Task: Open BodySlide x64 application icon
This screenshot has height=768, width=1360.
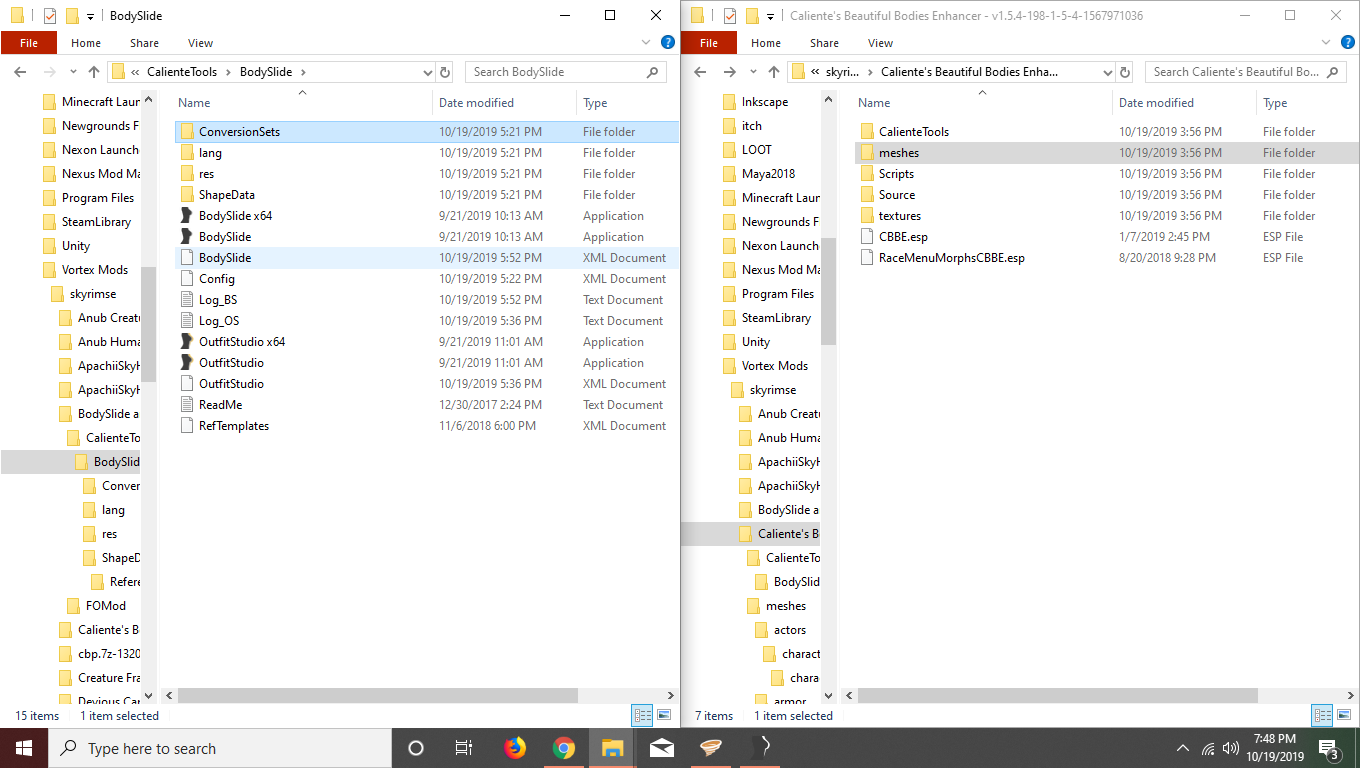Action: [x=186, y=216]
